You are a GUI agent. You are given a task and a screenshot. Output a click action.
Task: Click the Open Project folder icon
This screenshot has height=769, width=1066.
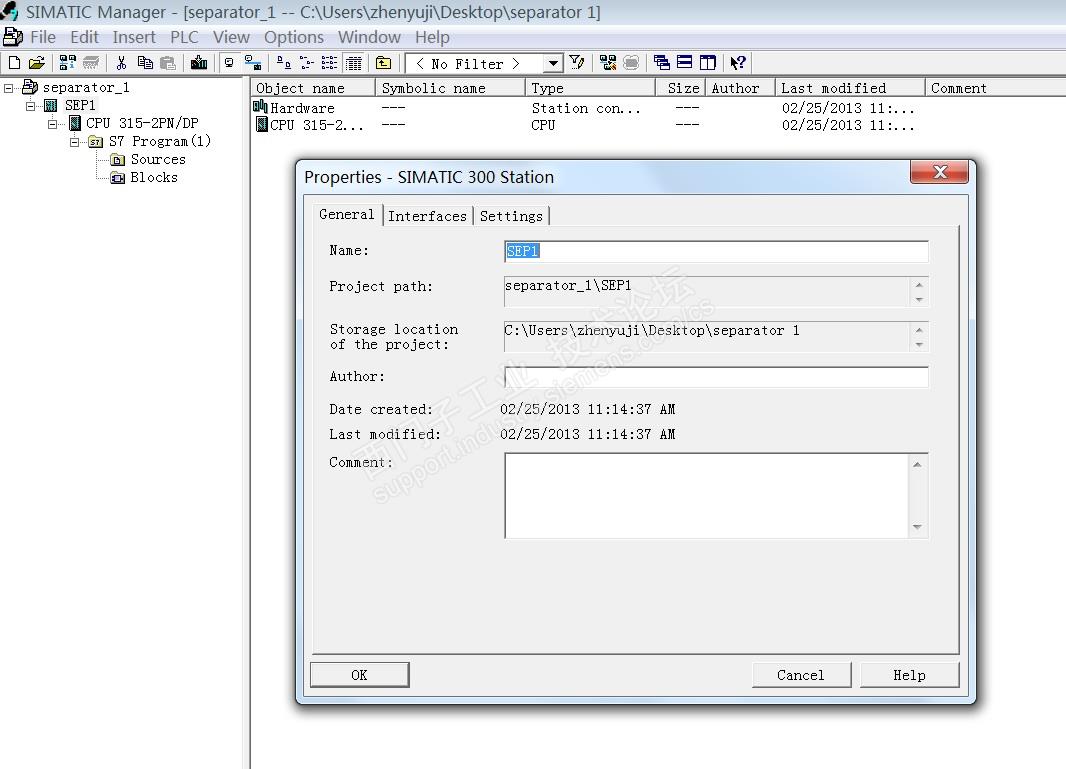point(37,63)
